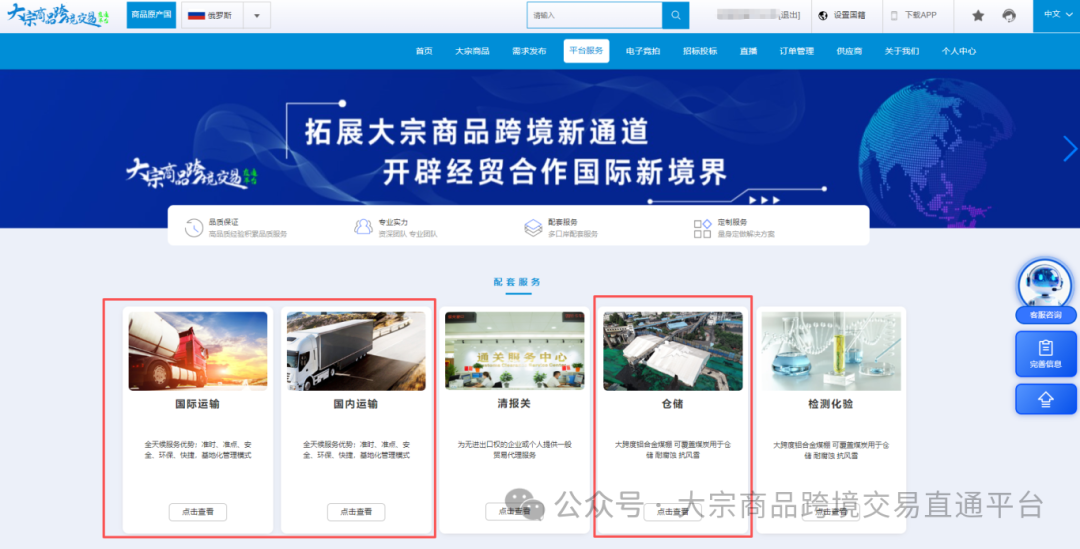Advance banner with right chevron arrow
The width and height of the screenshot is (1080, 549).
pyautogui.click(x=1070, y=149)
